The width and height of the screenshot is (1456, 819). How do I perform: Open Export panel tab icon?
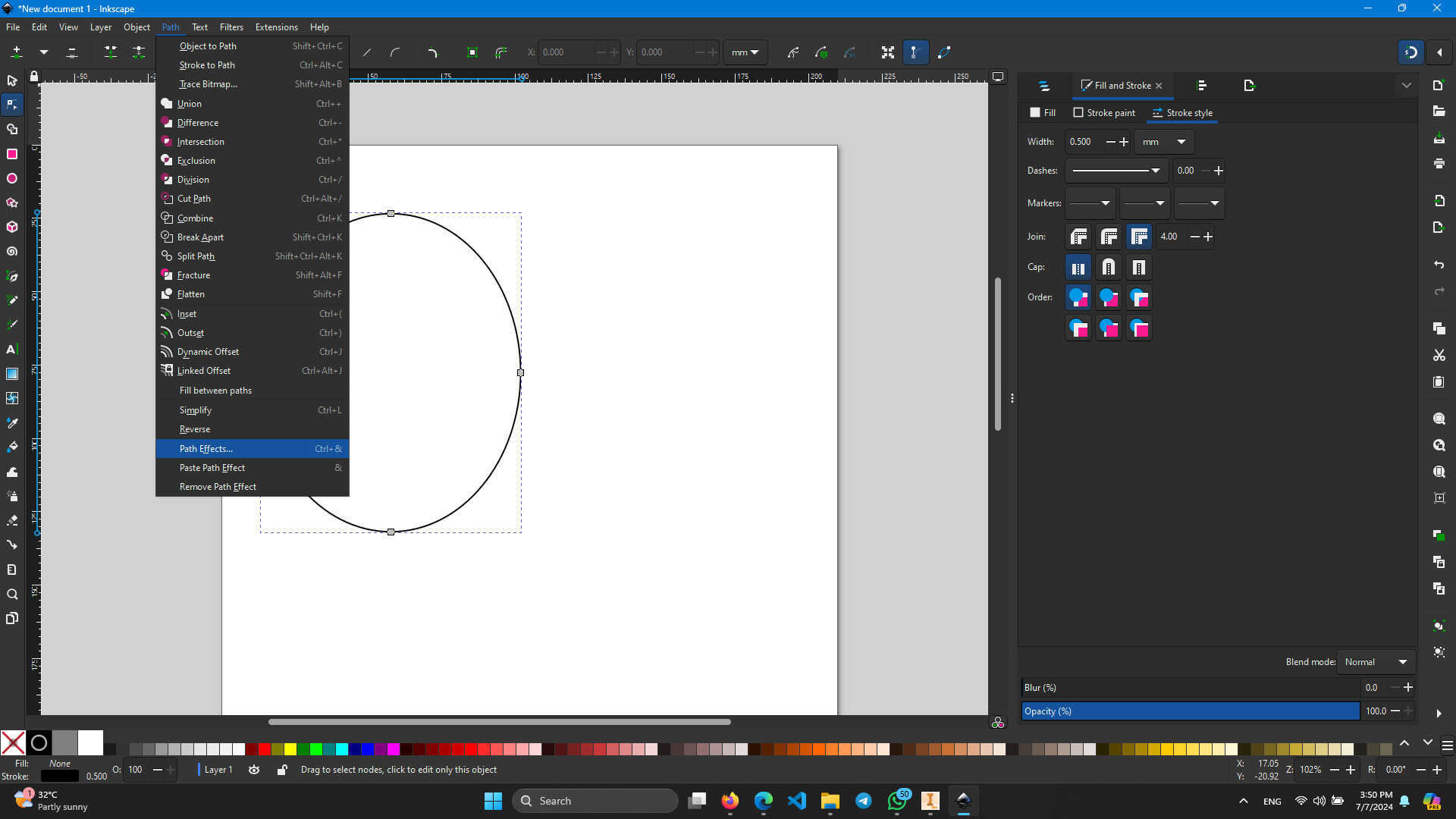point(1250,86)
